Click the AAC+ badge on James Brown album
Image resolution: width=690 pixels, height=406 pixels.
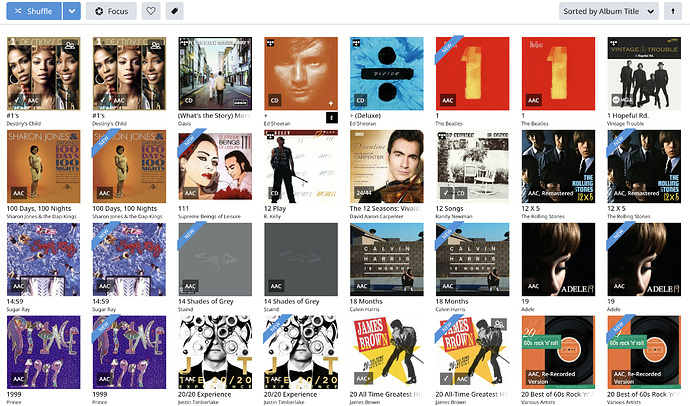pos(363,379)
